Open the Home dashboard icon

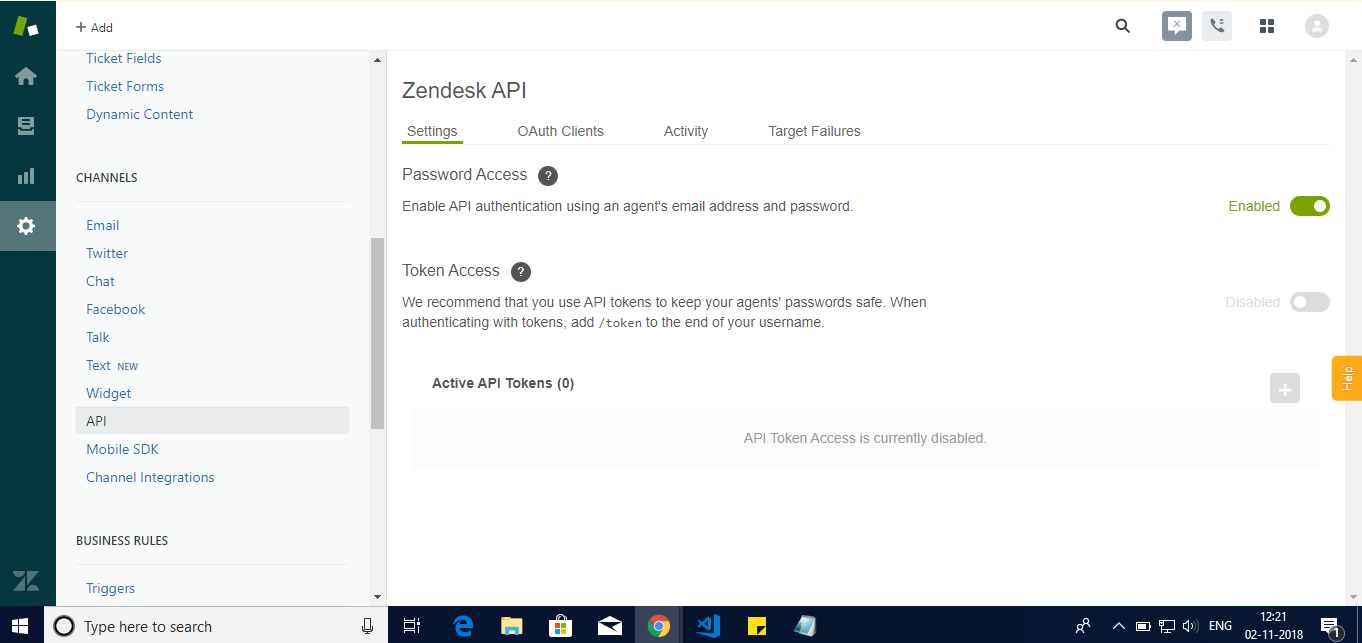pyautogui.click(x=26, y=76)
